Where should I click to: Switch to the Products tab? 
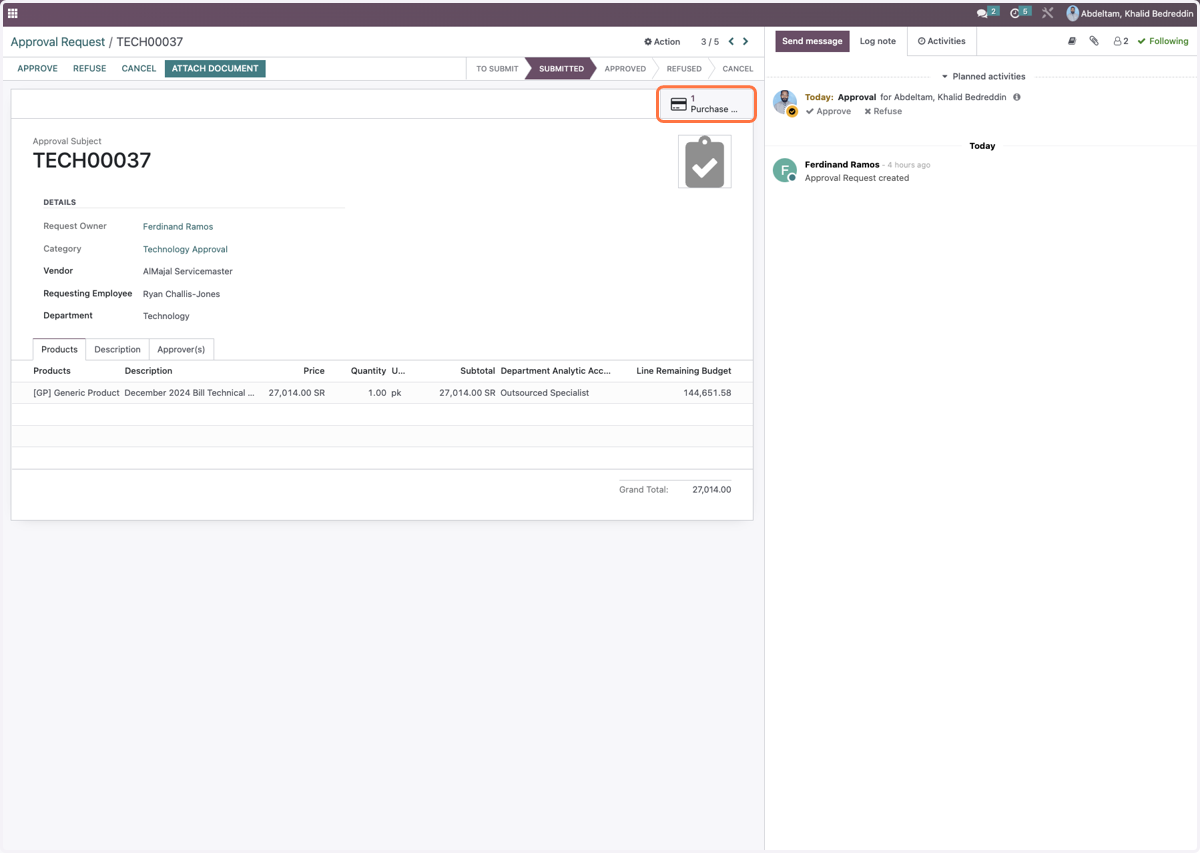(59, 349)
